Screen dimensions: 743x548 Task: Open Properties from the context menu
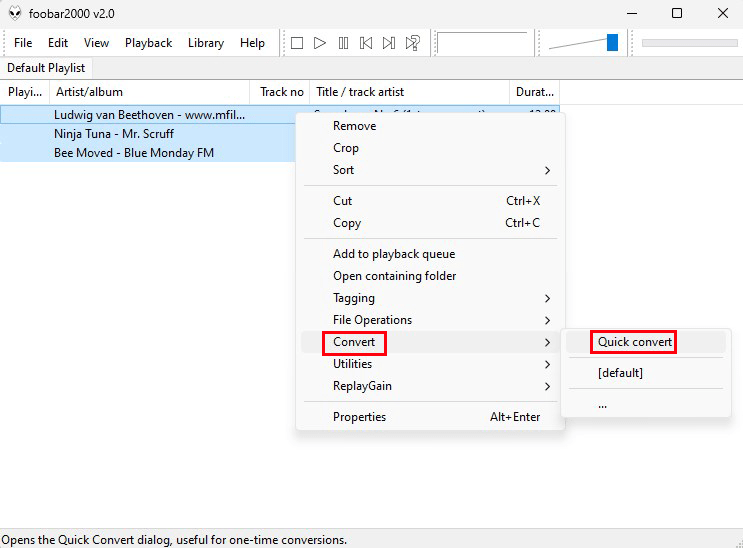click(430, 417)
